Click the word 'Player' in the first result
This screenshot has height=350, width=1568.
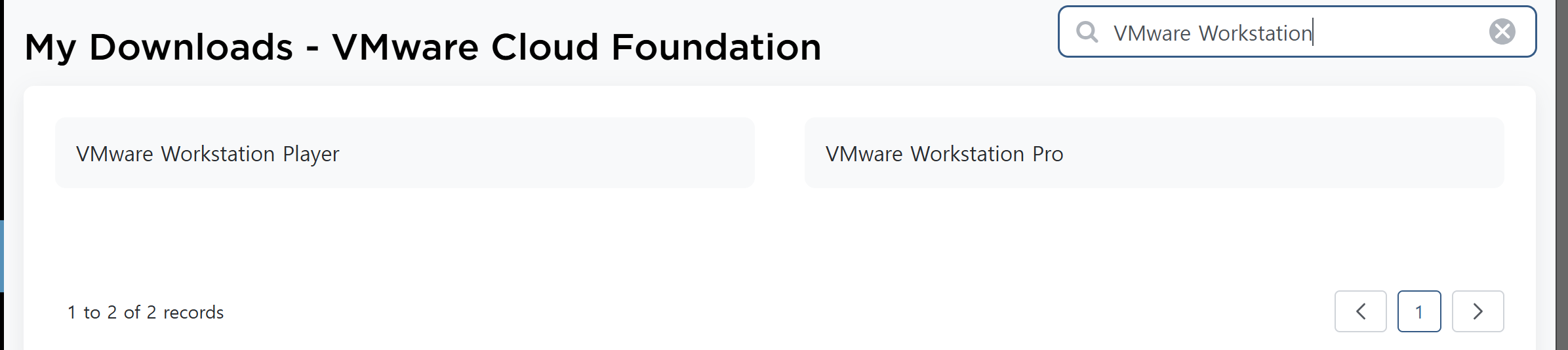[x=311, y=154]
